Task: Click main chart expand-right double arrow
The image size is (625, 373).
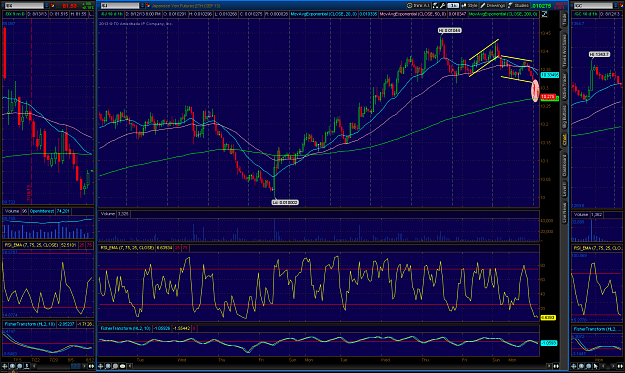Action: tap(556, 366)
